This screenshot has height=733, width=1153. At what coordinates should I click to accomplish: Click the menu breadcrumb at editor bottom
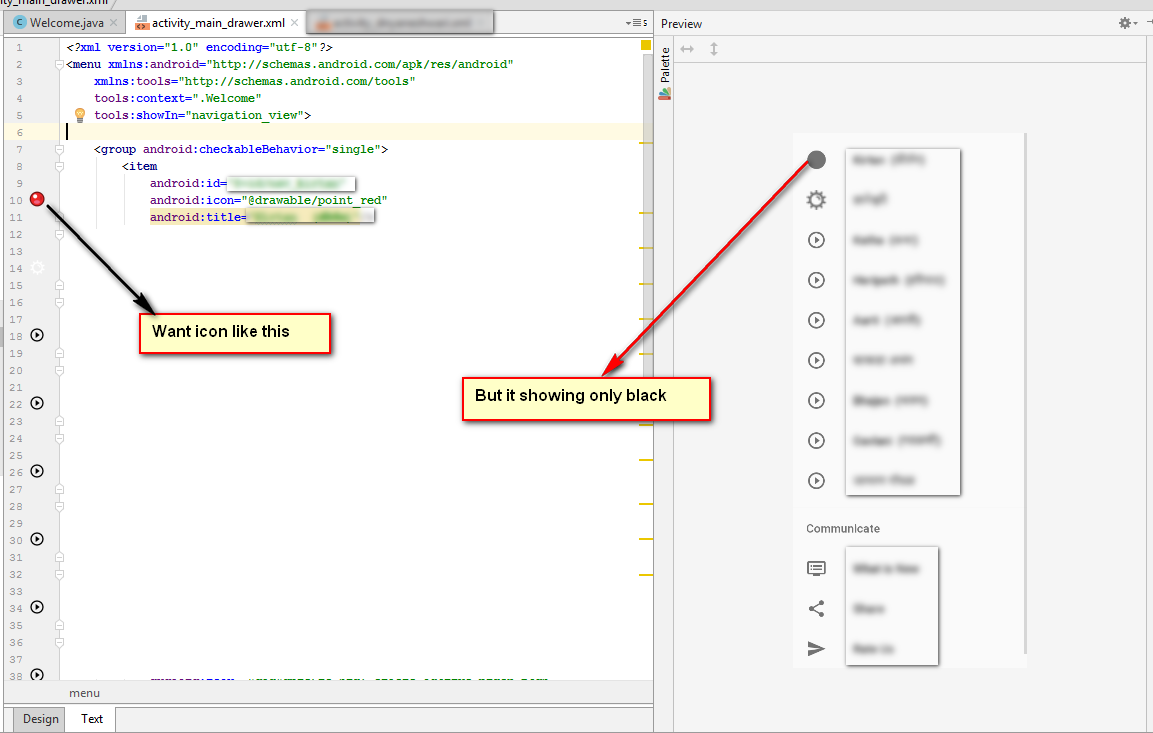84,693
